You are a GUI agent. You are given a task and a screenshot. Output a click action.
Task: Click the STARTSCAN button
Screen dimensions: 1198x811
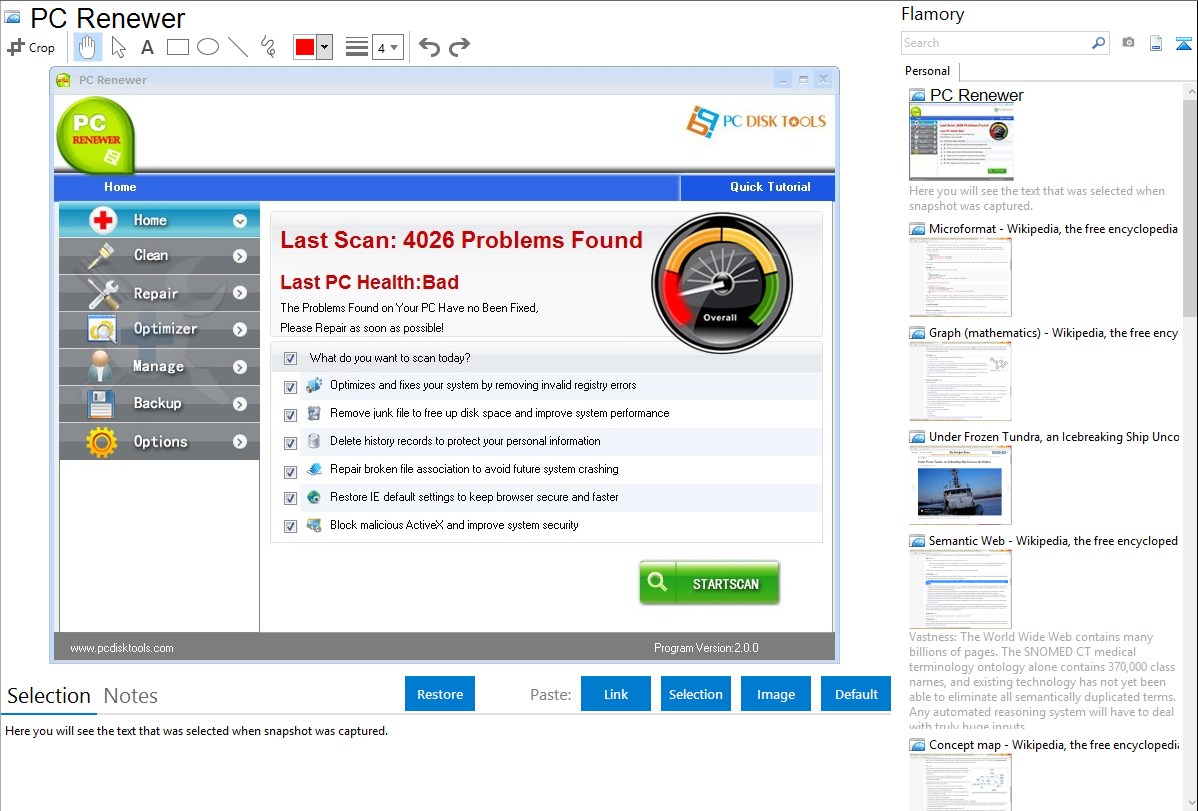tap(709, 583)
